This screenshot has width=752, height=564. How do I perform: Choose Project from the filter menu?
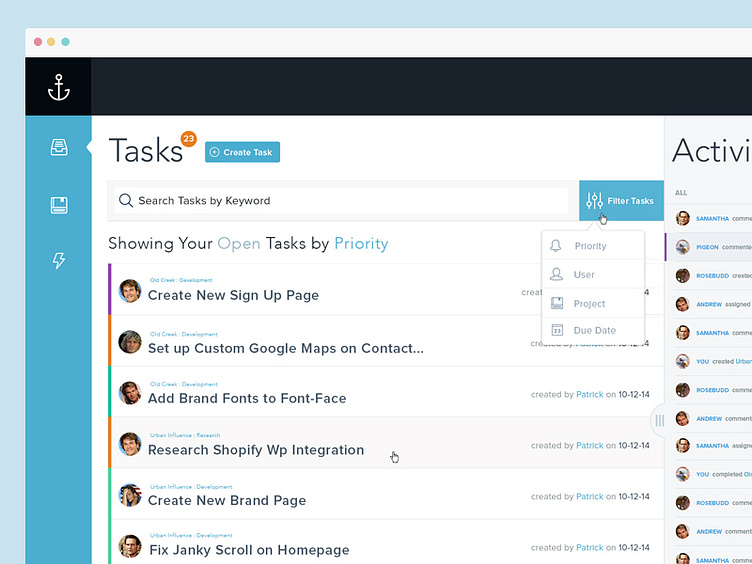point(593,304)
